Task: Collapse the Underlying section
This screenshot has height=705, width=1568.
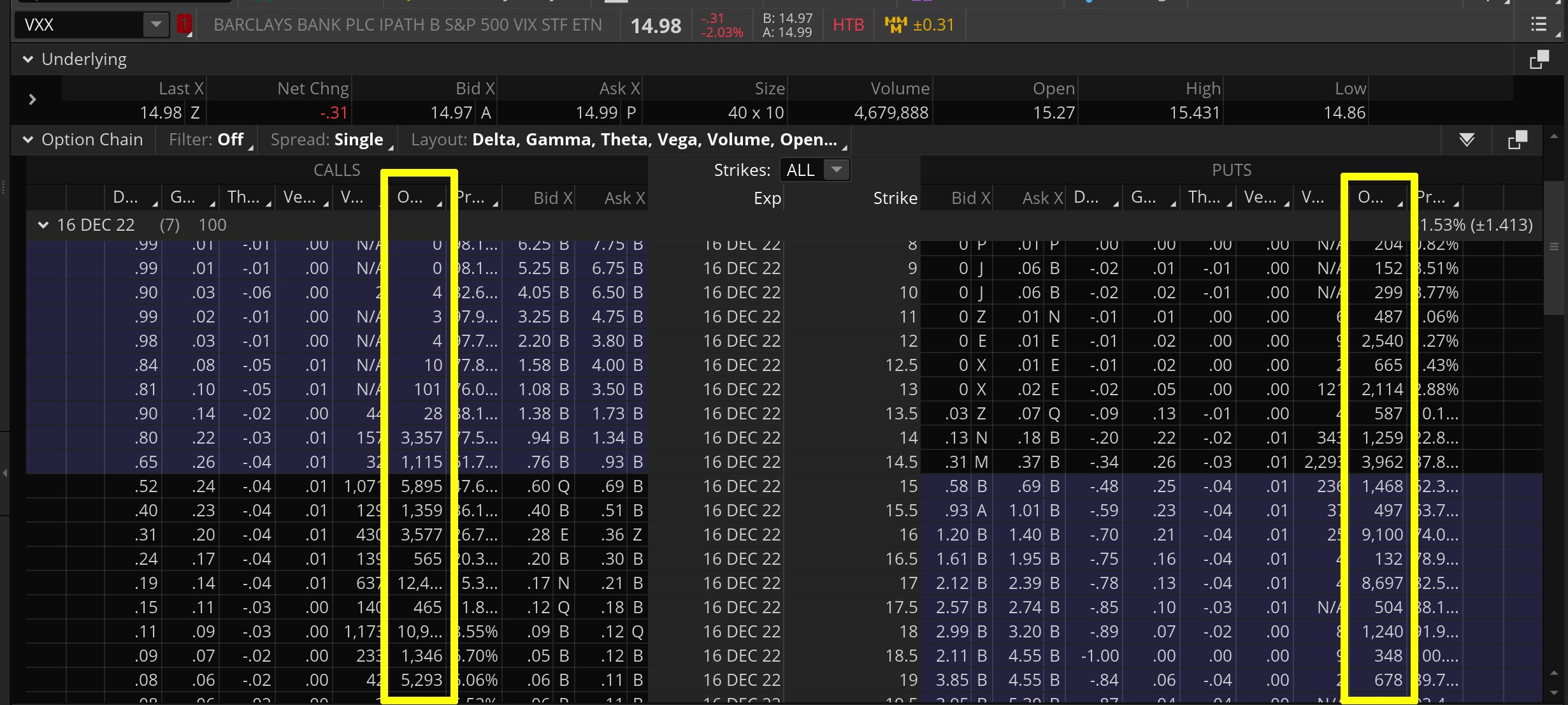Action: tap(28, 59)
